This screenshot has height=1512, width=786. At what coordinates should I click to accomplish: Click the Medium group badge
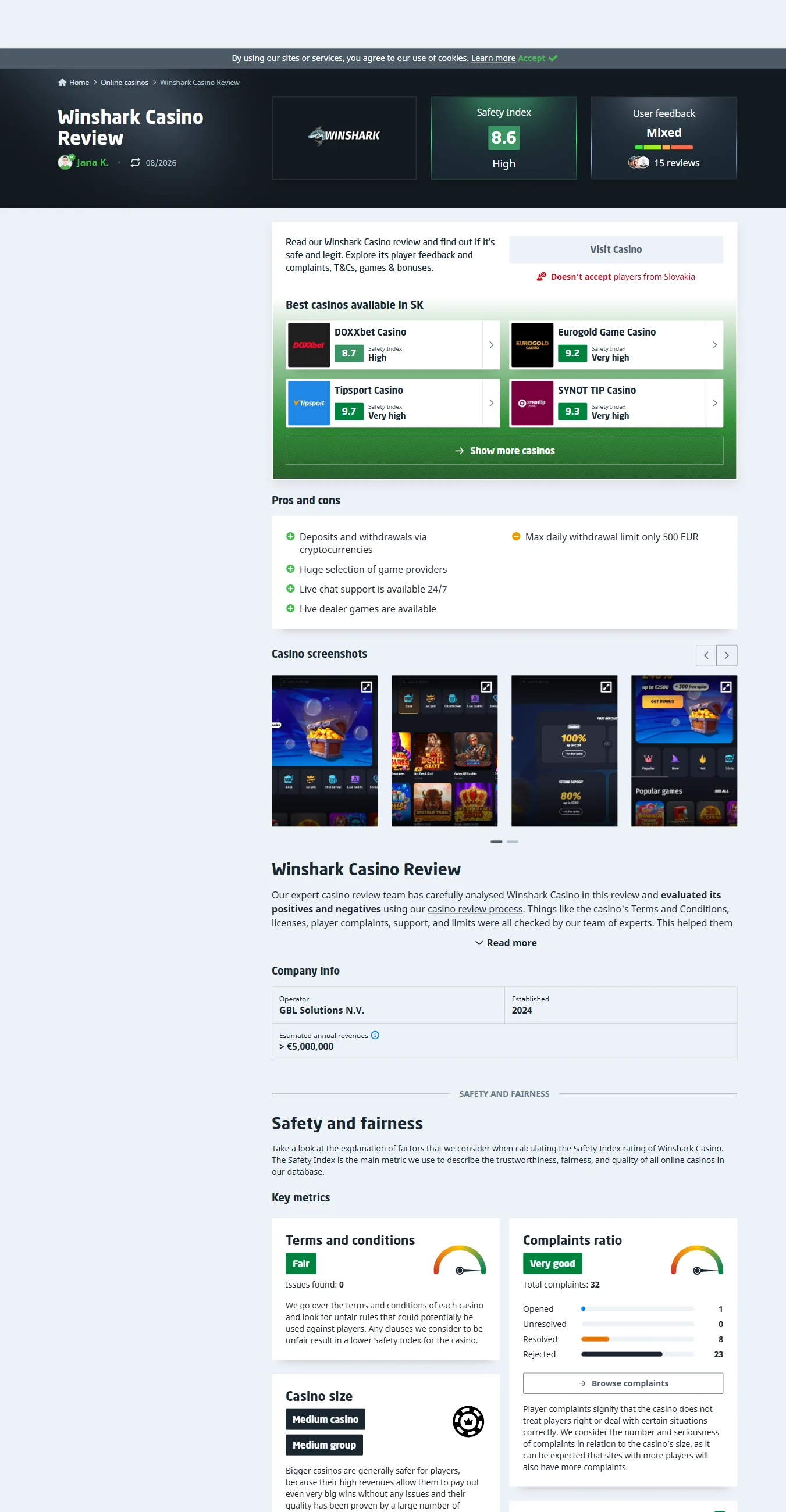pos(324,1445)
